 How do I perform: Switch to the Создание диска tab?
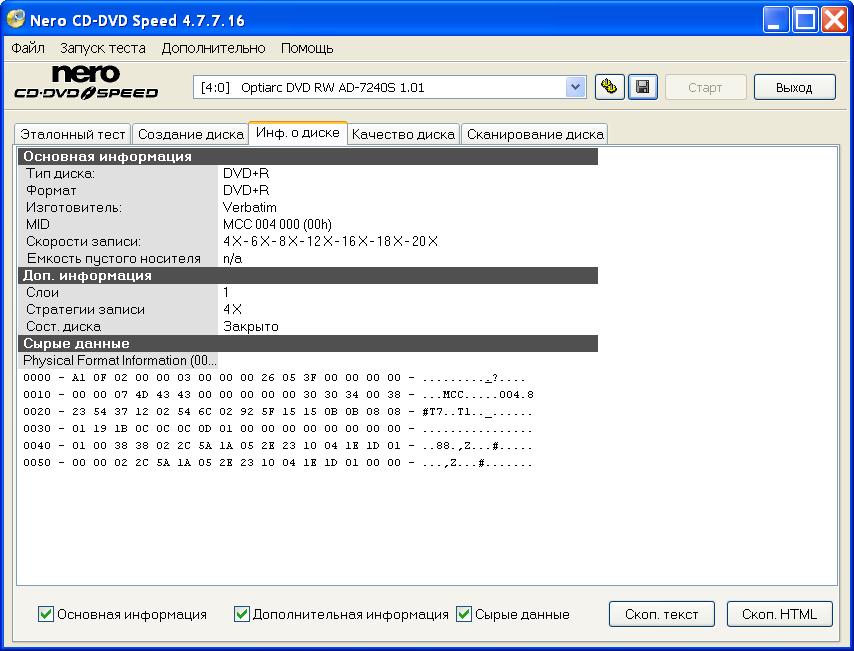[x=190, y=134]
